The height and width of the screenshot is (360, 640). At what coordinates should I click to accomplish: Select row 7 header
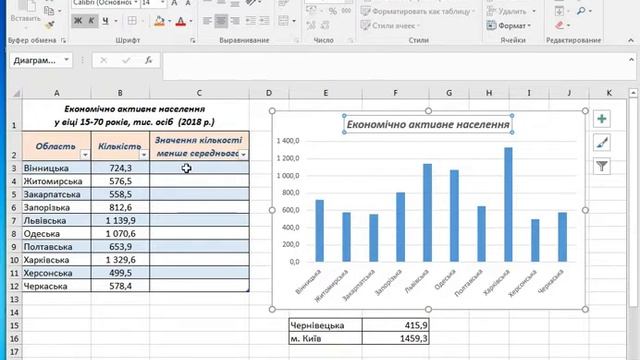tap(14, 221)
